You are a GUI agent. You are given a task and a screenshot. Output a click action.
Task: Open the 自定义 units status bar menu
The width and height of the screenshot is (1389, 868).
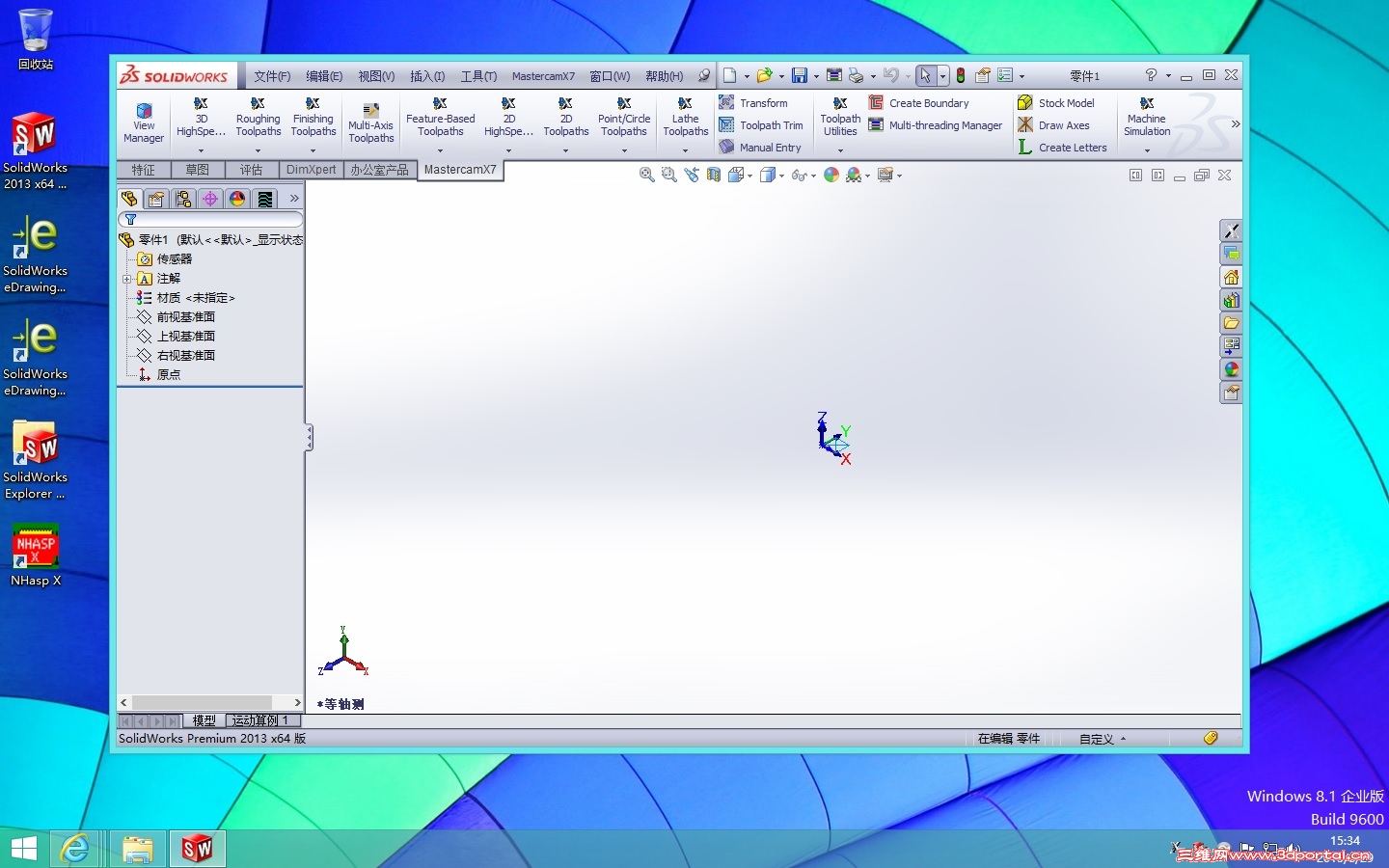1102,739
